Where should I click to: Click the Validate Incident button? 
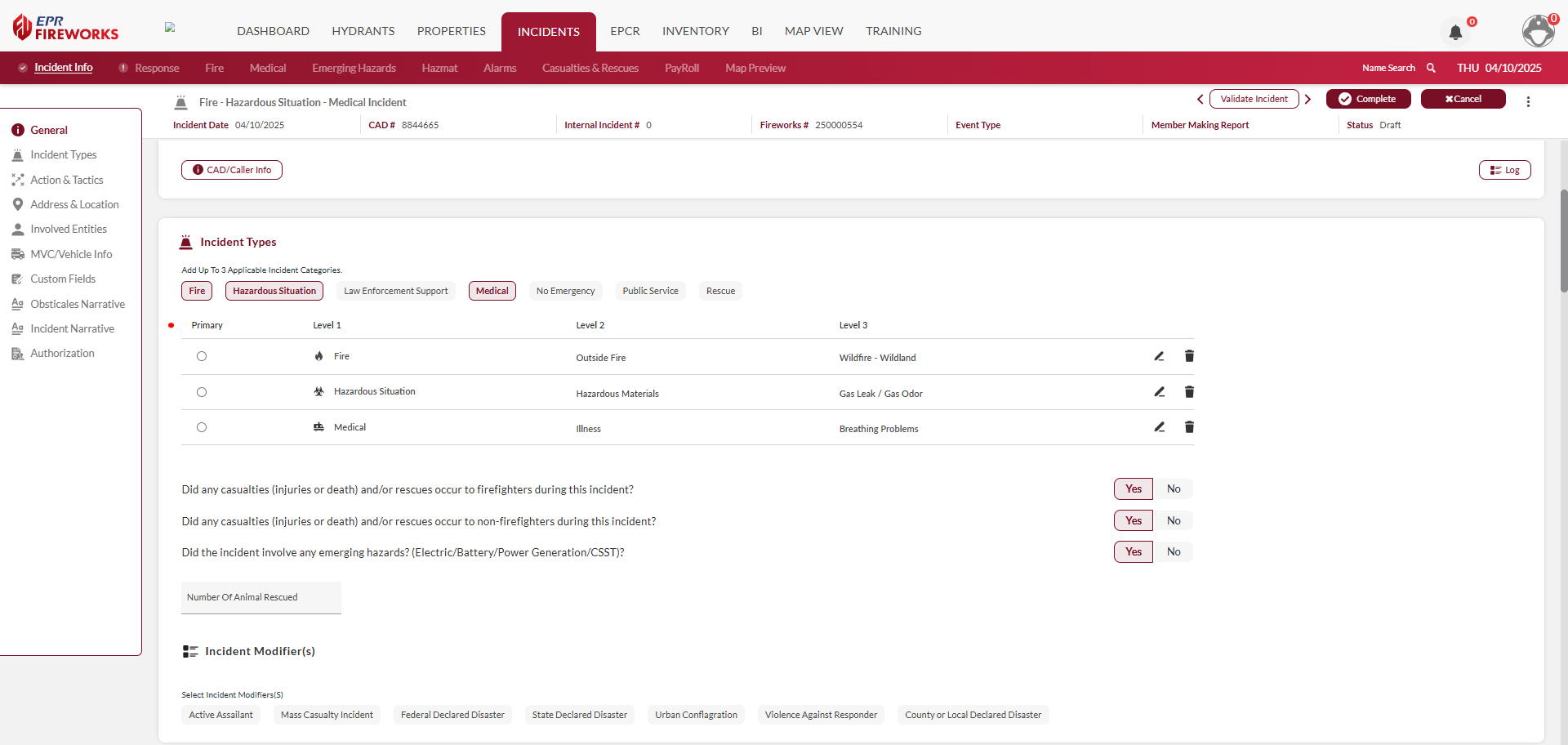pyautogui.click(x=1254, y=99)
